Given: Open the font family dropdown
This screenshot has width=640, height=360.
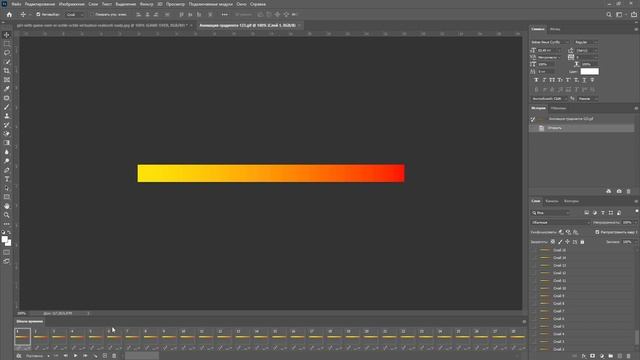Looking at the screenshot, I should click(x=550, y=42).
